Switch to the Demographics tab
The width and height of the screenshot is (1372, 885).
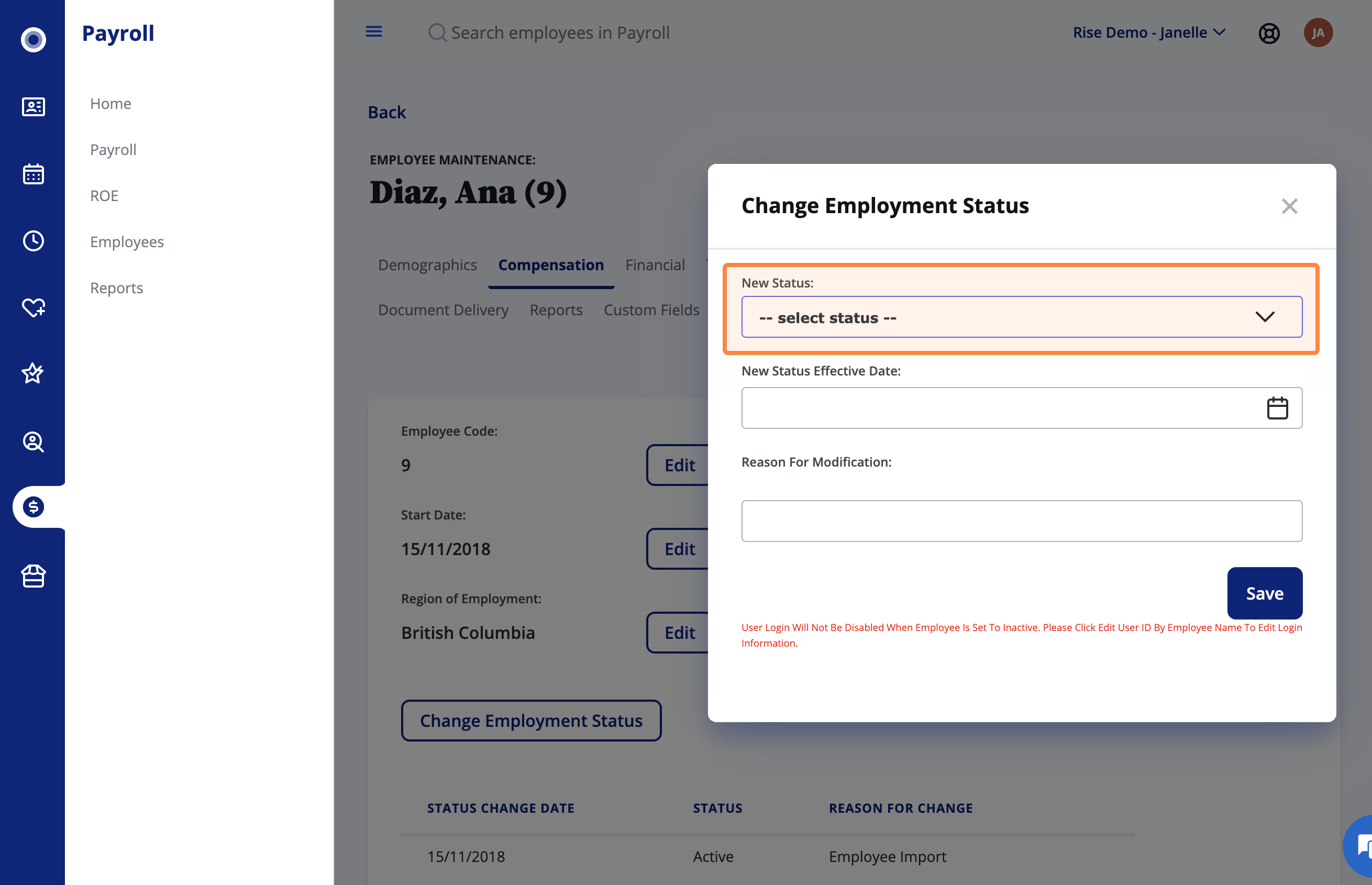(427, 265)
